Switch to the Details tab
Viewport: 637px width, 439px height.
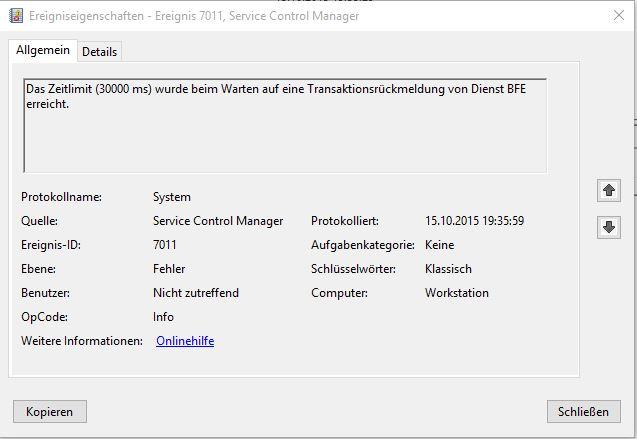pos(100,52)
